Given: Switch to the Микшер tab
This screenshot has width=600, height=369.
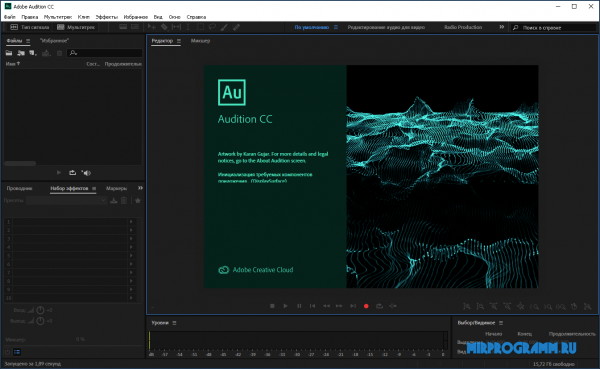Looking at the screenshot, I should [200, 41].
